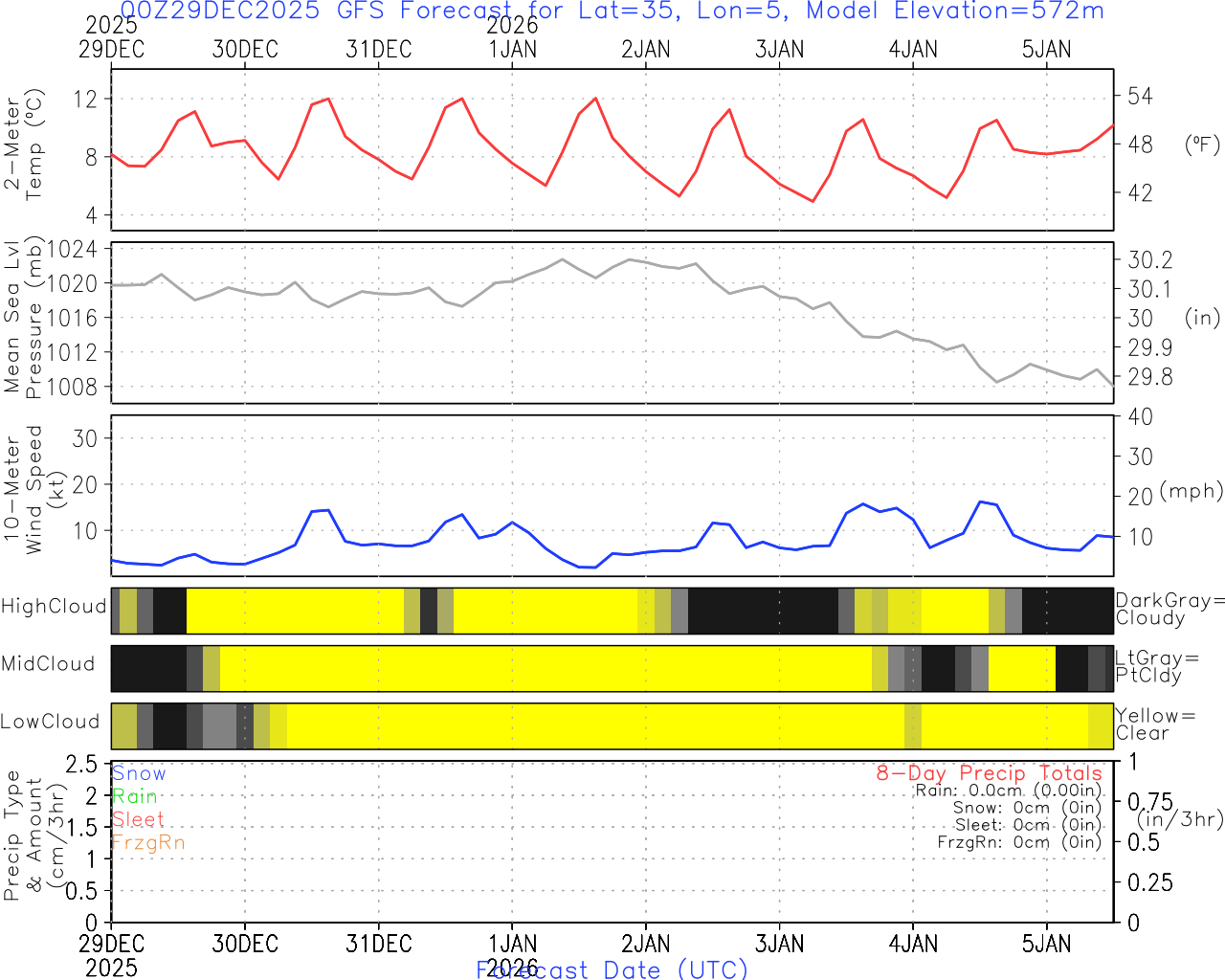Click the Mean Sea Lvl Pressure axis title
The image size is (1225, 980).
tap(23, 318)
